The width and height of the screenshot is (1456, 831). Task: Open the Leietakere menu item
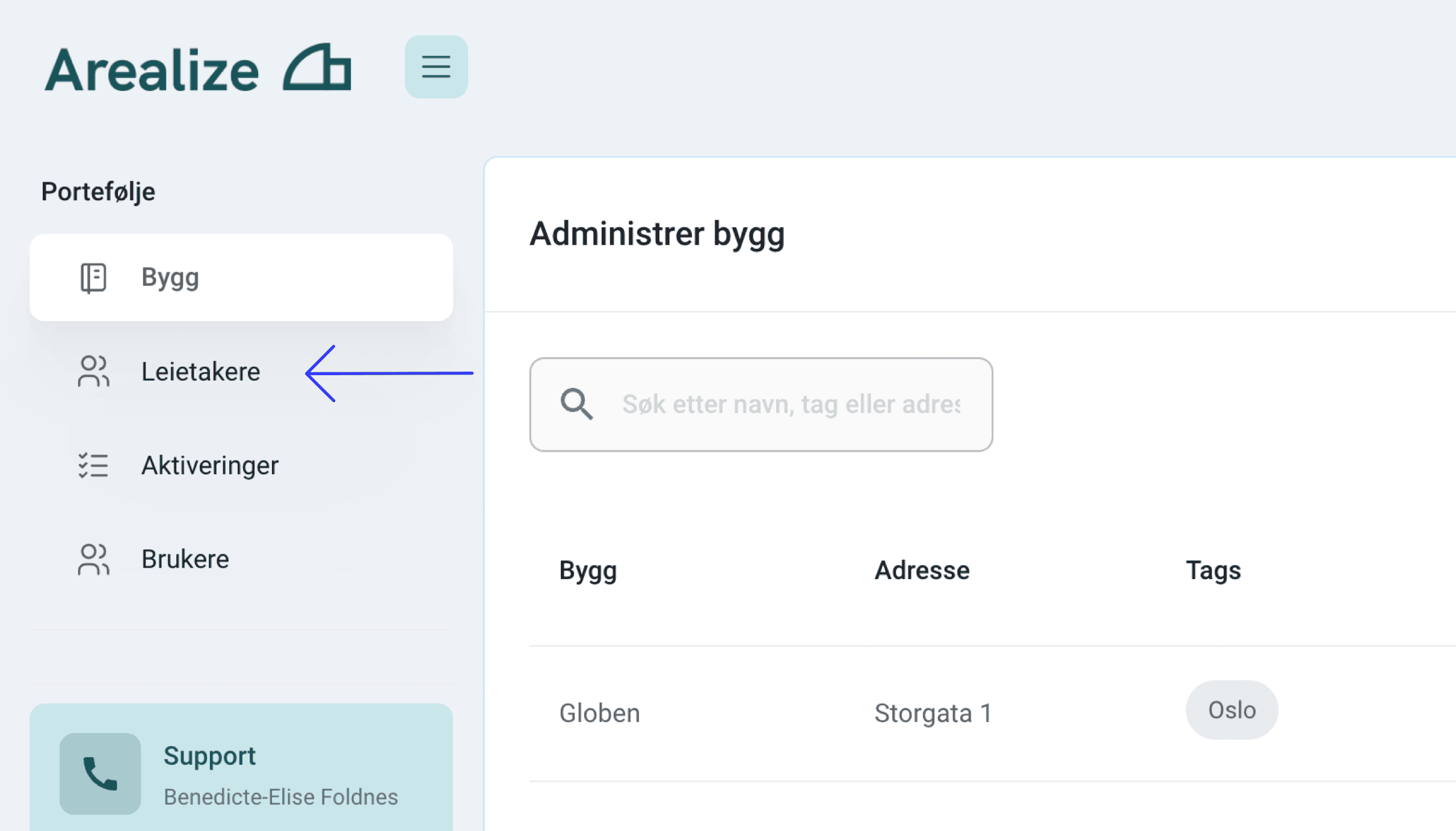(200, 372)
